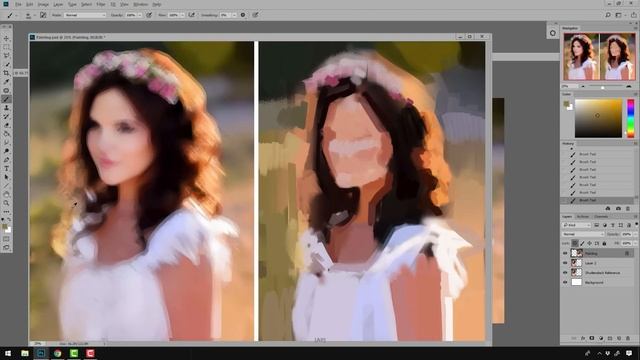Open Windows Start menu
Screen dimensions: 640x360
pos(8,353)
